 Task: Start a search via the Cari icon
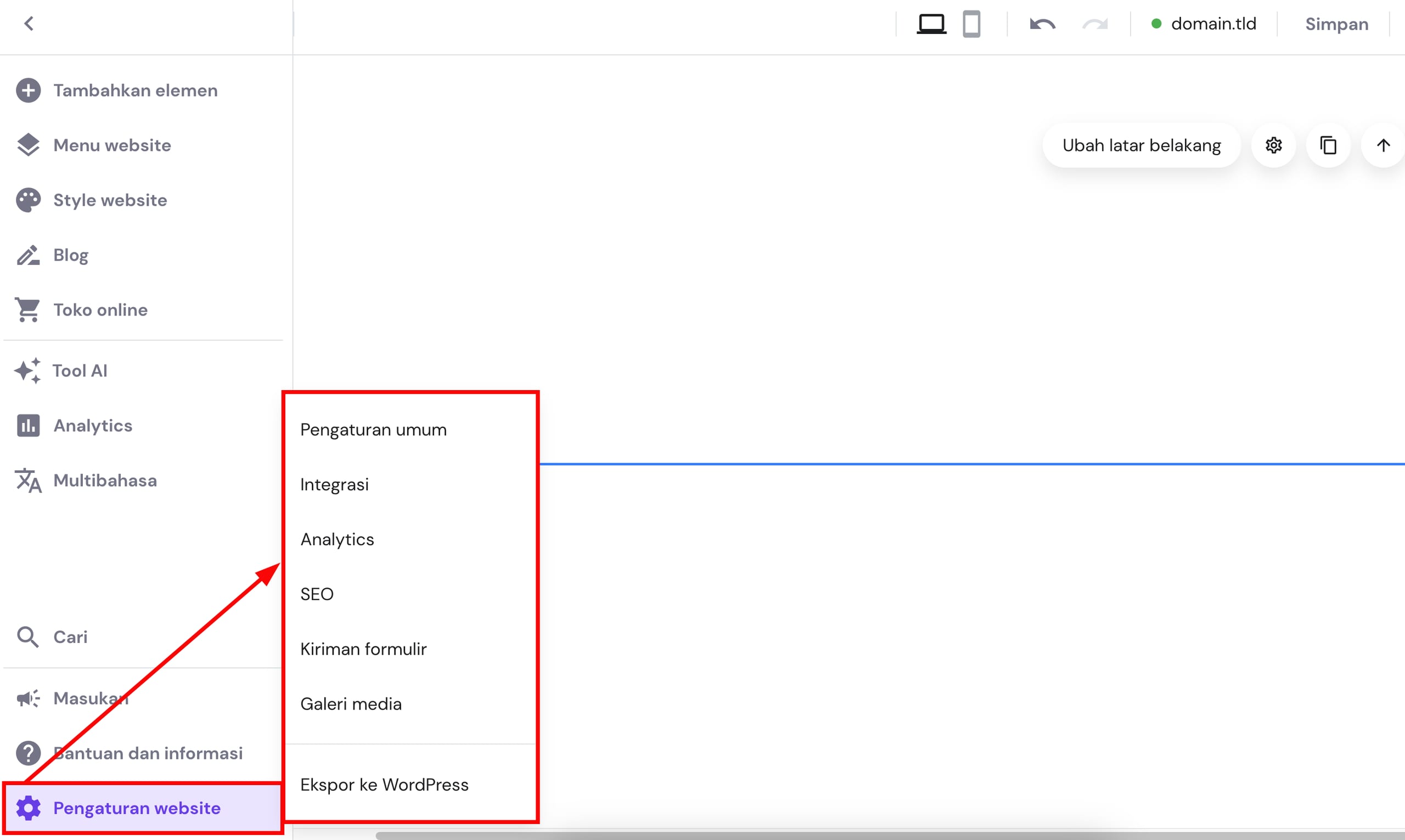pos(70,636)
